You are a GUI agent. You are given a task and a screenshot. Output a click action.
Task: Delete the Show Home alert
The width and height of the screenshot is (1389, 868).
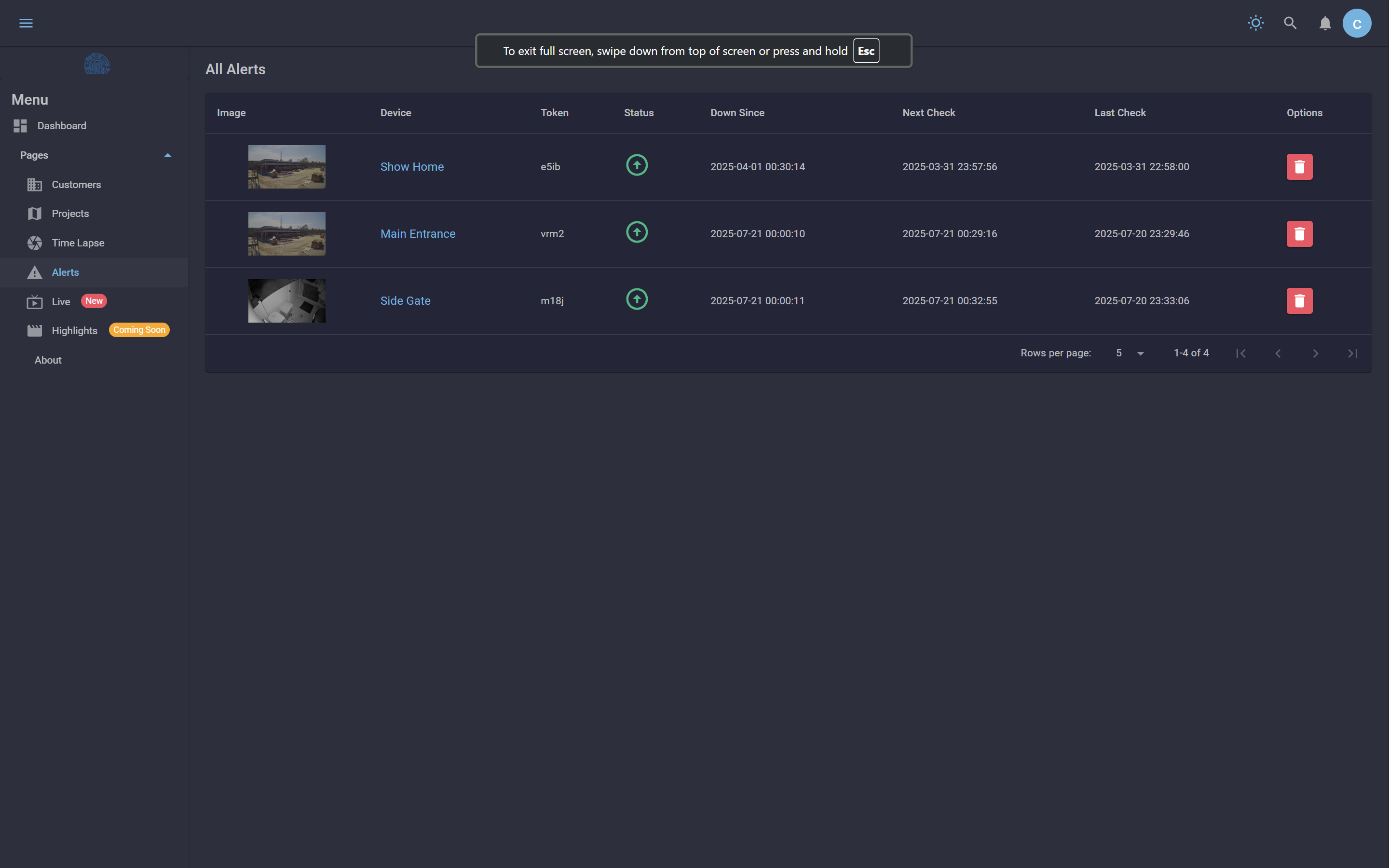1299,167
